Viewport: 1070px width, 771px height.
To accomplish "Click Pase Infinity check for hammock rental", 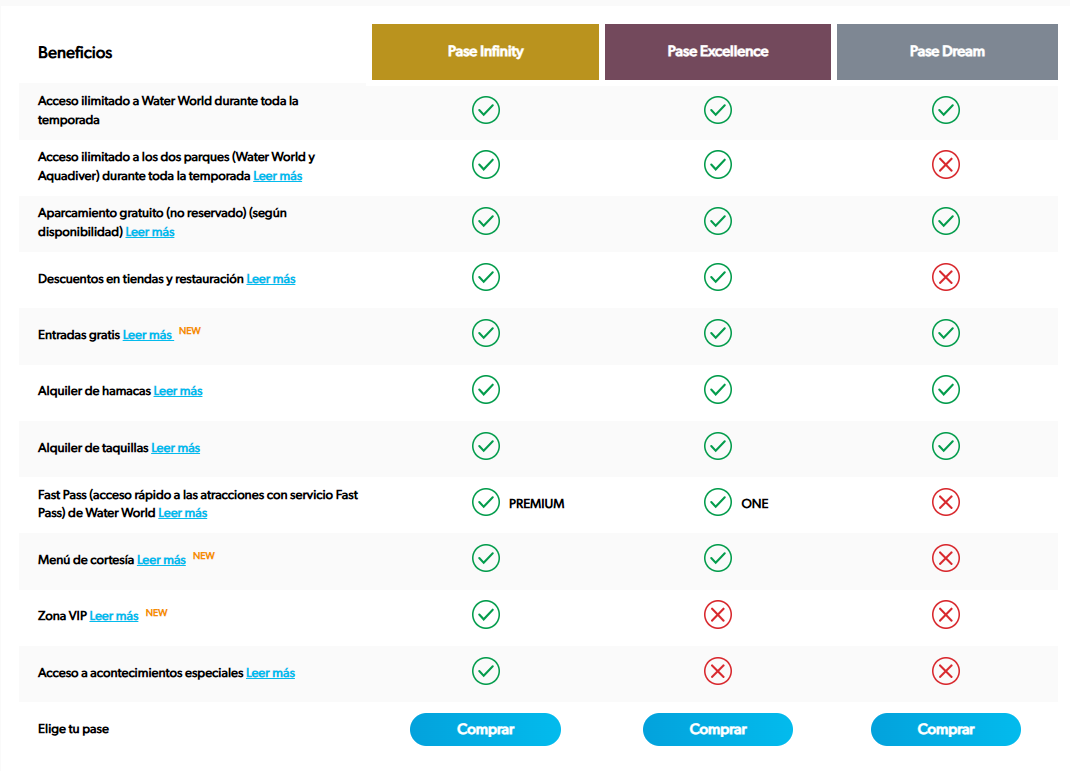I will click(x=486, y=389).
